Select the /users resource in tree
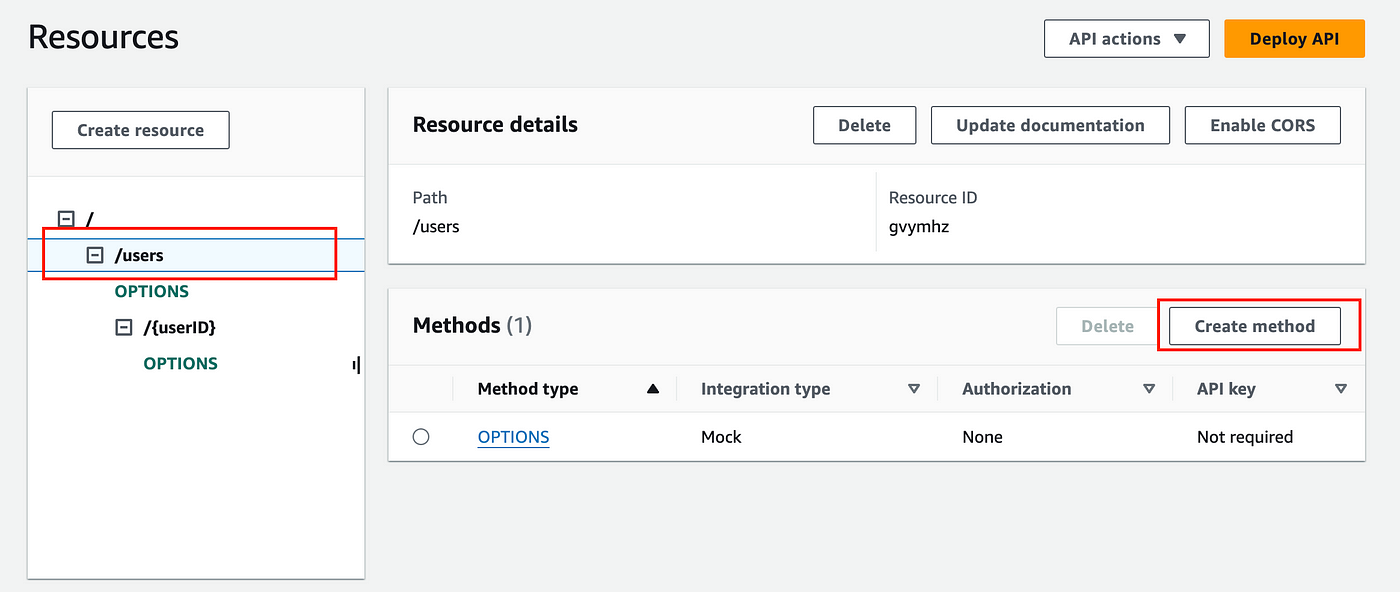Screen dimensions: 1400x592 coord(139,255)
